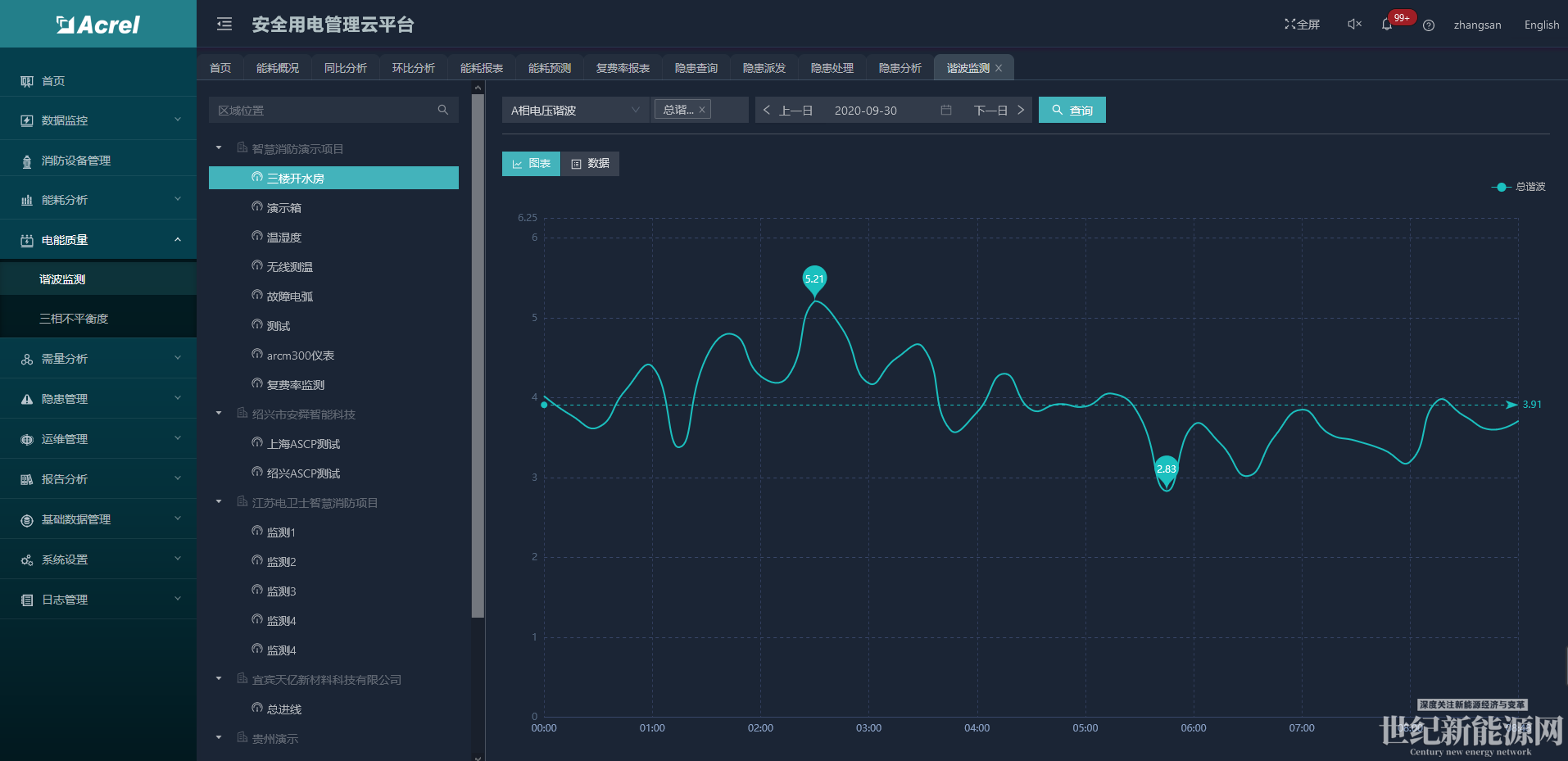Screen dimensions: 1568x761
Task: Select 谐波监测 in the sidebar submenu
Action: click(x=62, y=279)
